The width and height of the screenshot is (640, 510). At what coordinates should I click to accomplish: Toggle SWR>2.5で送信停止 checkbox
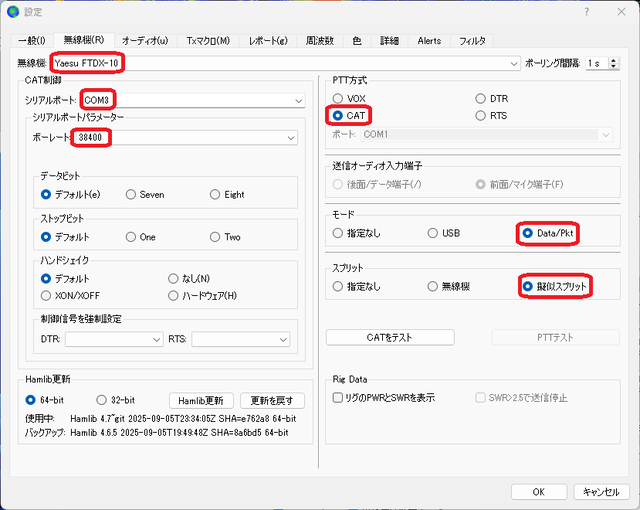tap(521, 398)
